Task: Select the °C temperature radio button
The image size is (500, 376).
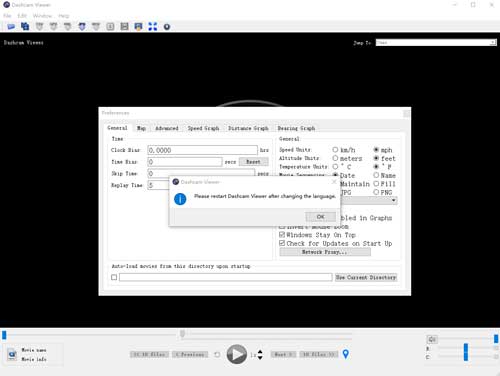Action: pyautogui.click(x=335, y=166)
